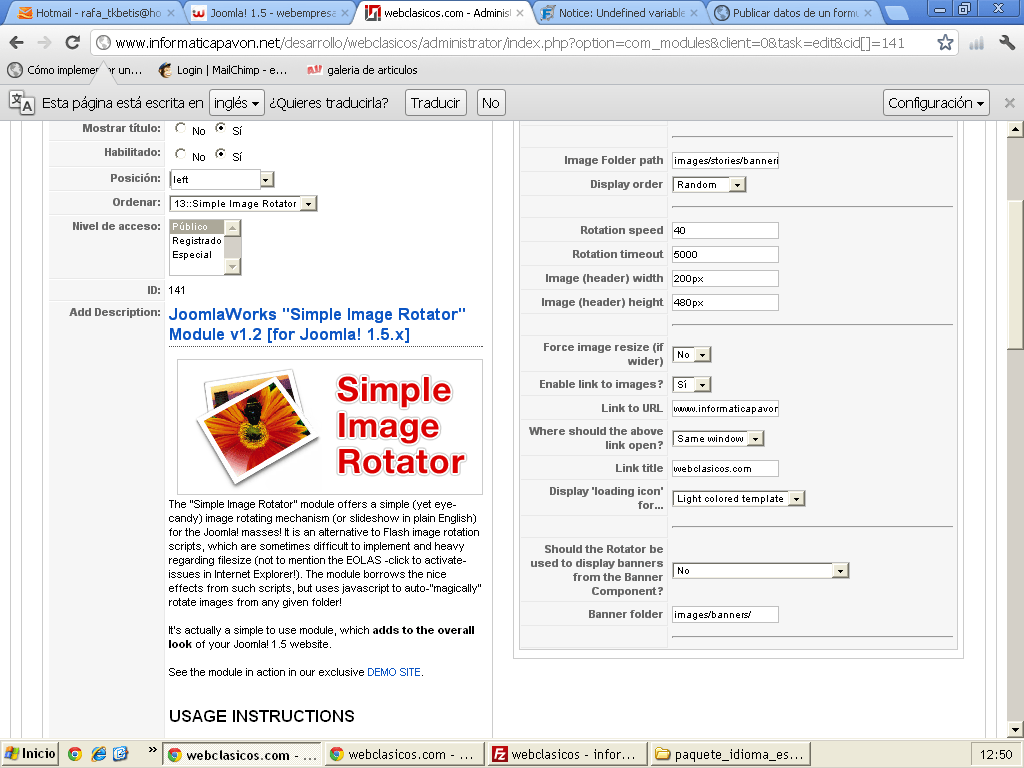Dismiss the translation bar with its X

[x=1009, y=103]
